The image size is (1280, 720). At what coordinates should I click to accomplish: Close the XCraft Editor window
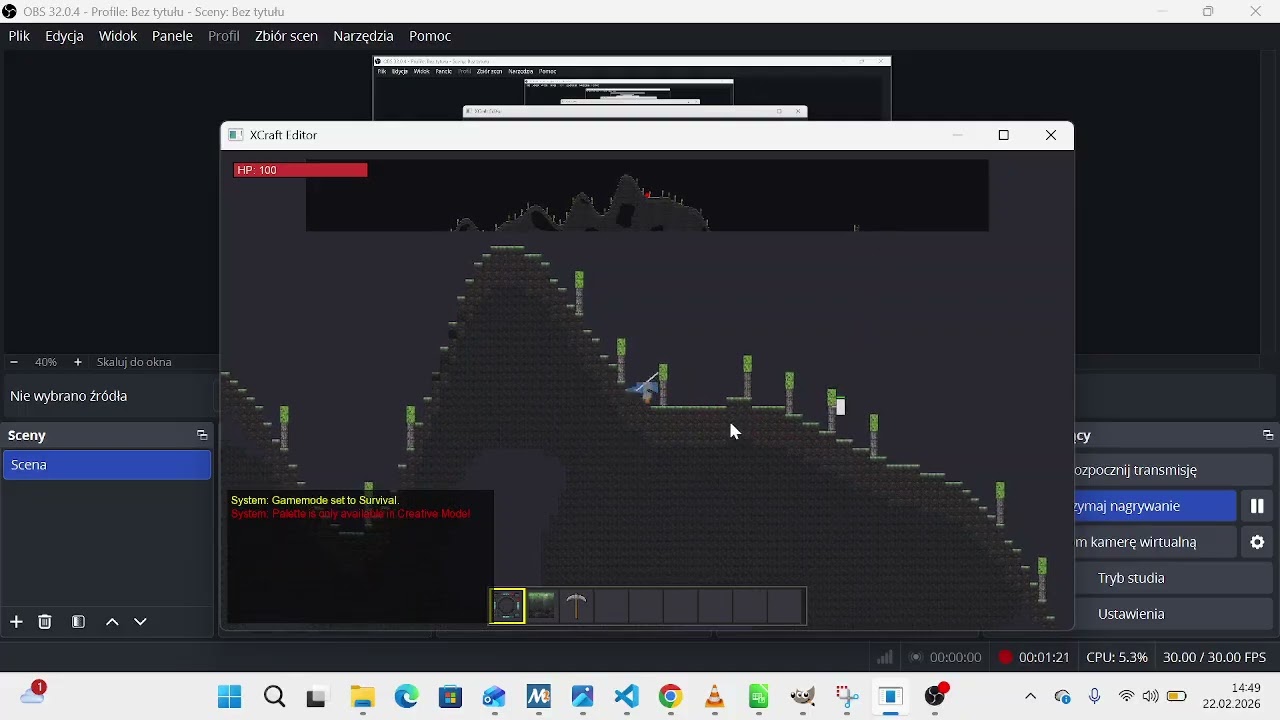tap(1051, 135)
